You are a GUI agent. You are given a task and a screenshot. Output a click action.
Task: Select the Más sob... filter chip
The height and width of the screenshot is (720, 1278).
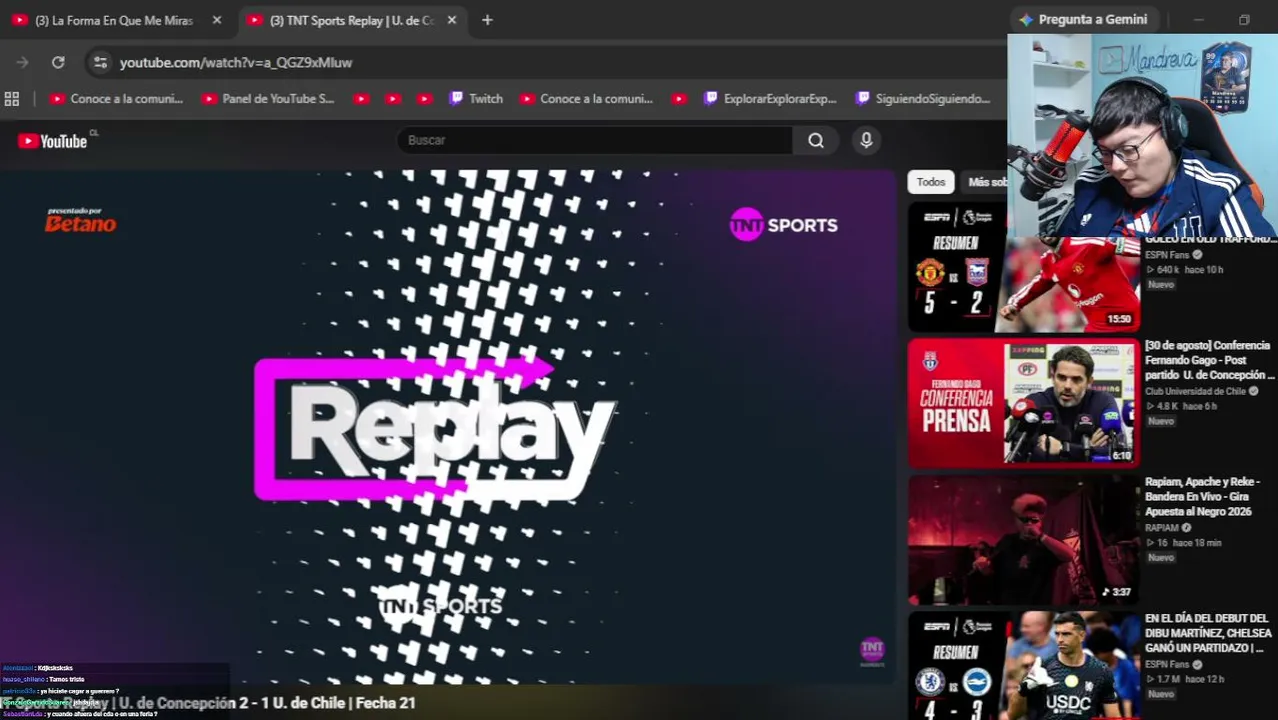coord(985,182)
